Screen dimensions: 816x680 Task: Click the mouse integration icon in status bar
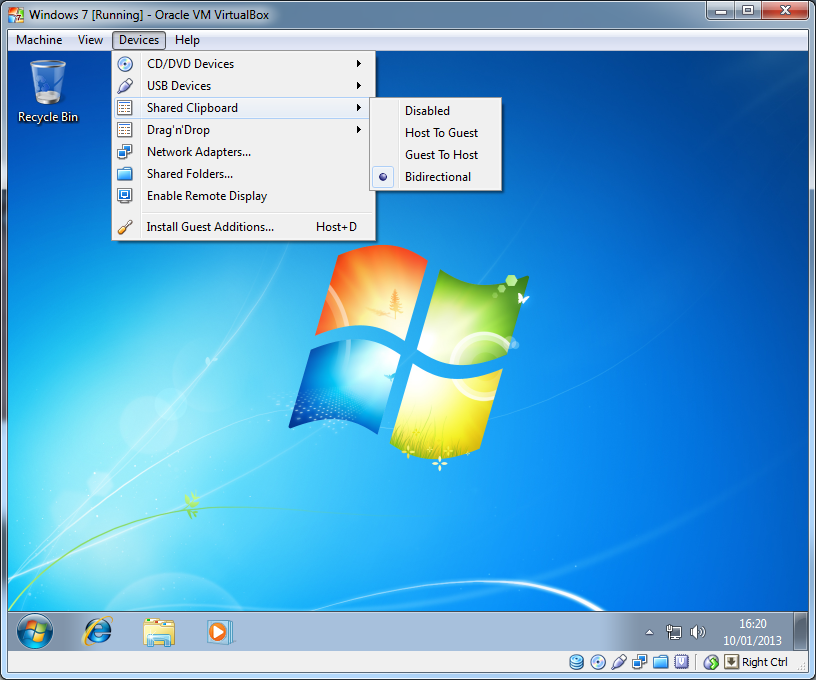point(711,662)
